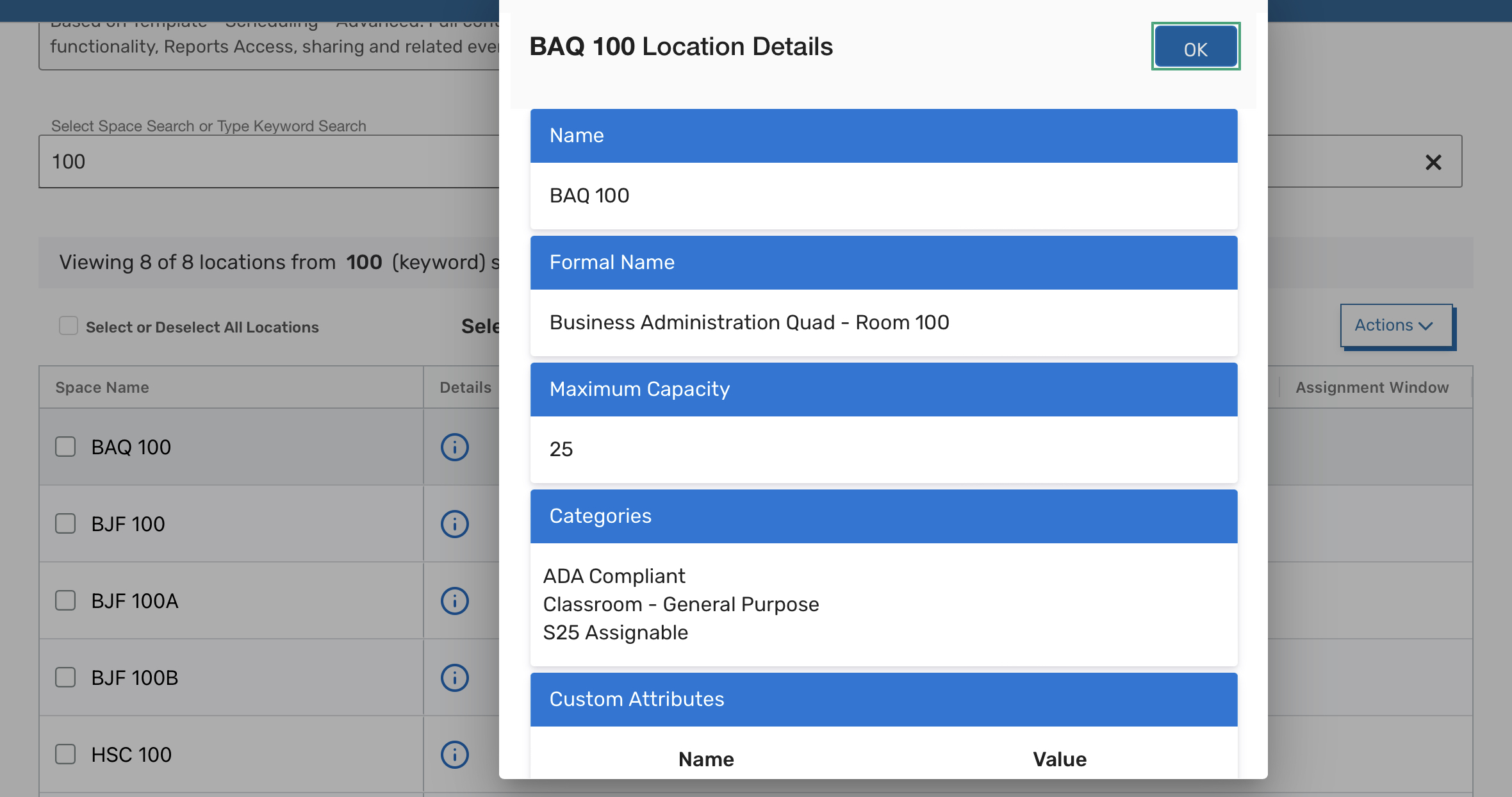Image resolution: width=1512 pixels, height=797 pixels.
Task: Open details info icon for BJF 100
Action: 454,523
